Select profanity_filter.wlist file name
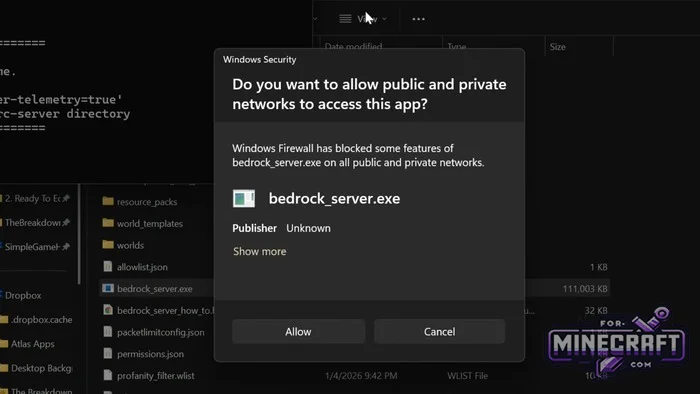Viewport: 700px width, 394px height. (155, 376)
